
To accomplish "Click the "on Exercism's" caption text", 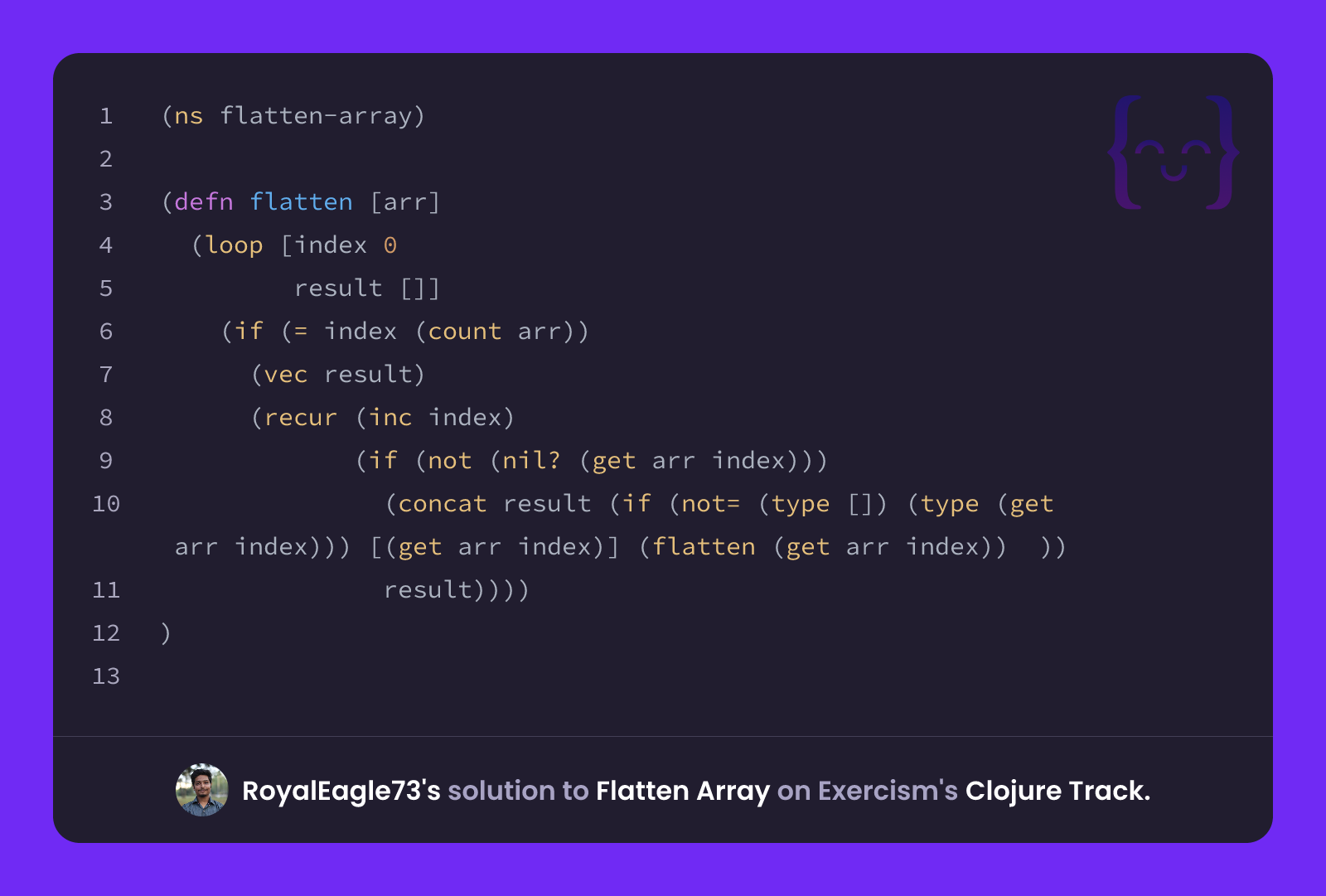I will (x=867, y=791).
